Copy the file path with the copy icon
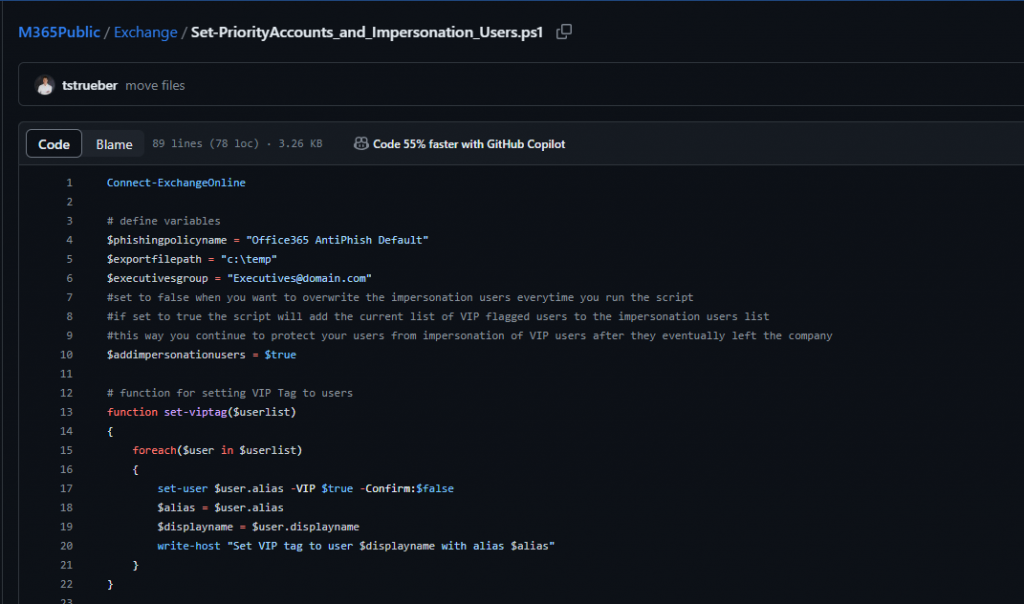The image size is (1024, 604). tap(564, 32)
